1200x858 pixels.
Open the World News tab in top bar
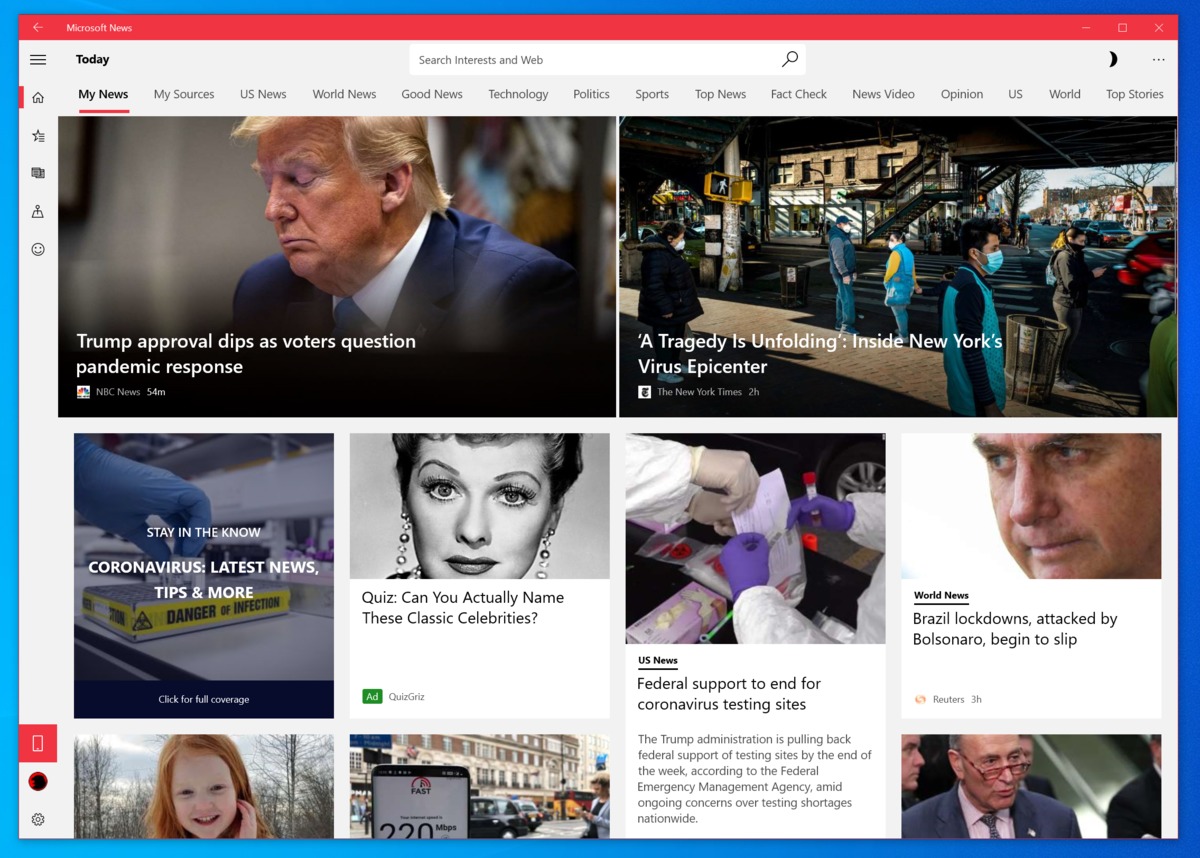click(344, 94)
